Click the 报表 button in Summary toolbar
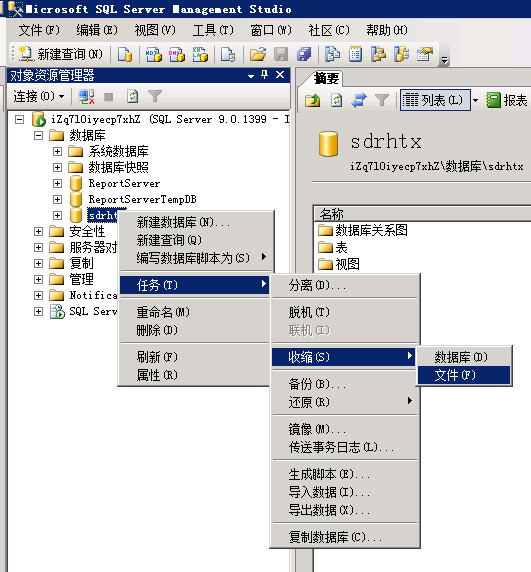 507,100
